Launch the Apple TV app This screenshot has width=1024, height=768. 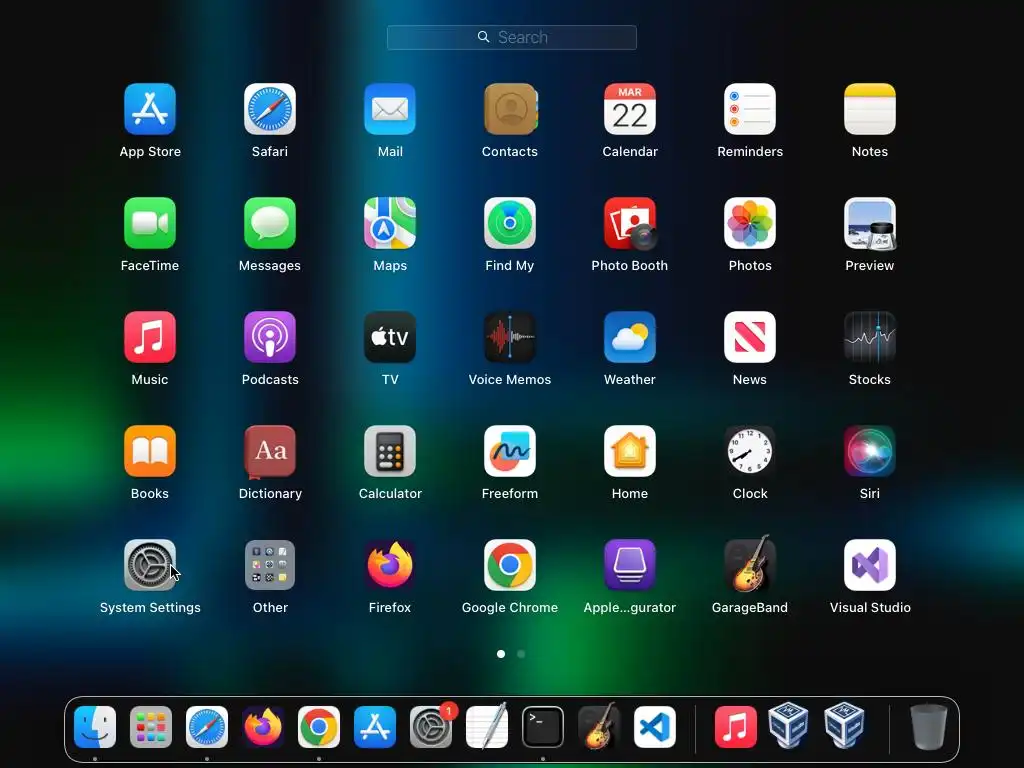click(x=390, y=337)
